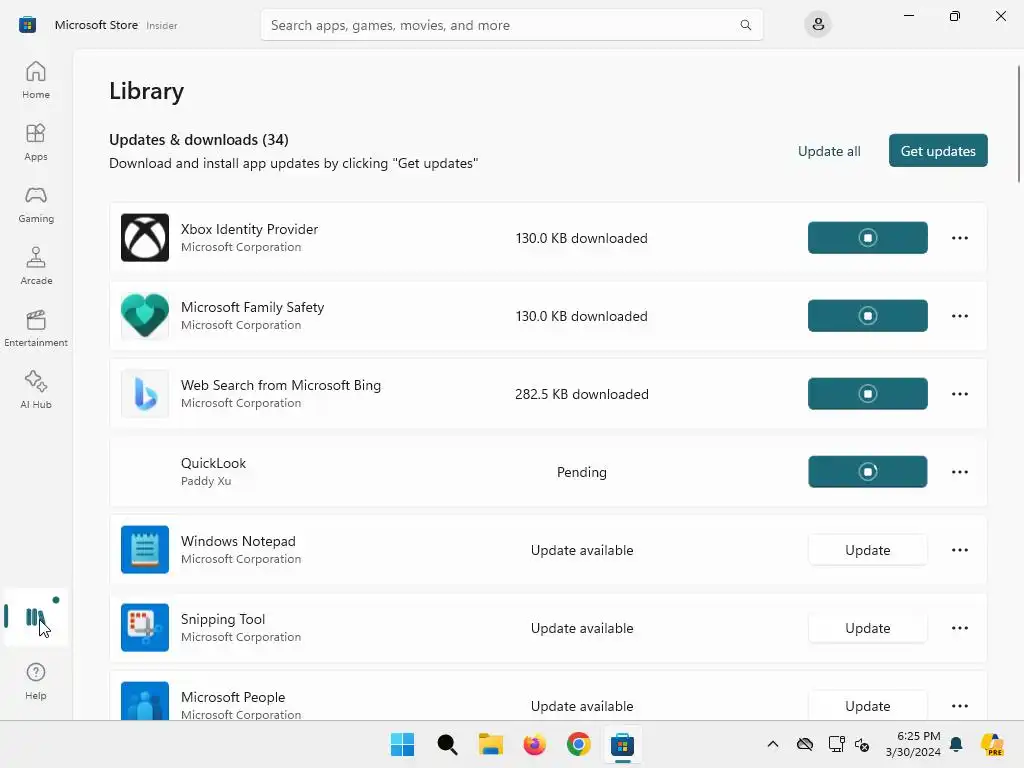Update Windows Notepad
Screen dimensions: 1024x768
pyautogui.click(x=867, y=550)
